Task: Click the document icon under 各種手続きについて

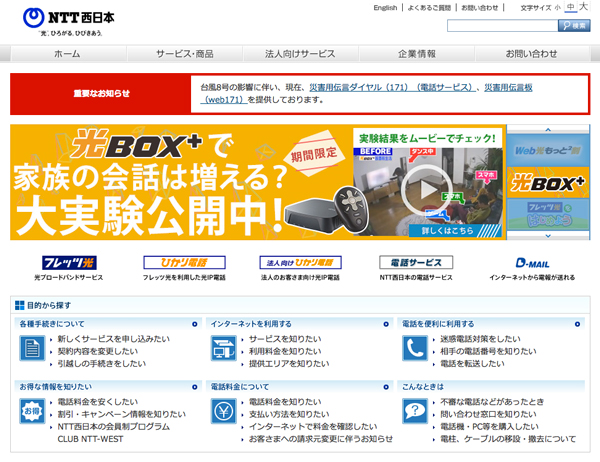Action: pos(30,348)
